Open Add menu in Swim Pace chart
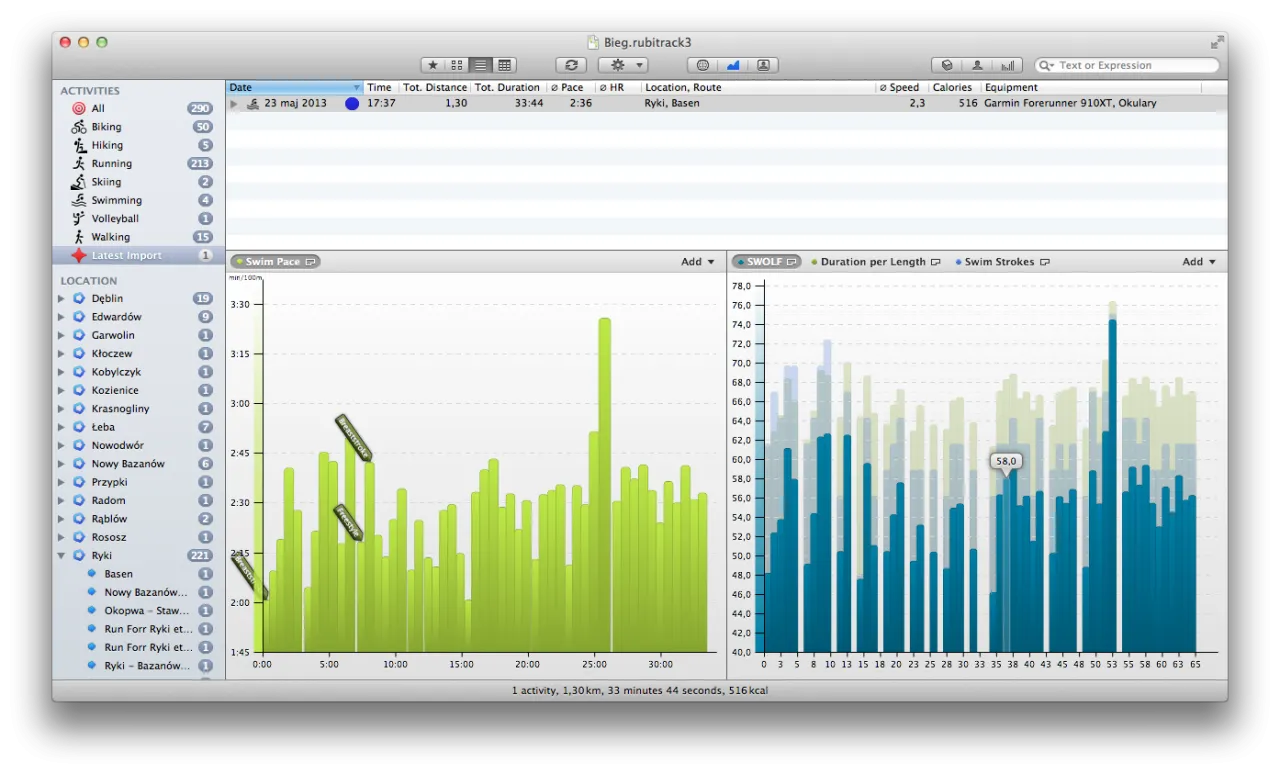Image resolution: width=1280 pixels, height=774 pixels. coord(698,262)
